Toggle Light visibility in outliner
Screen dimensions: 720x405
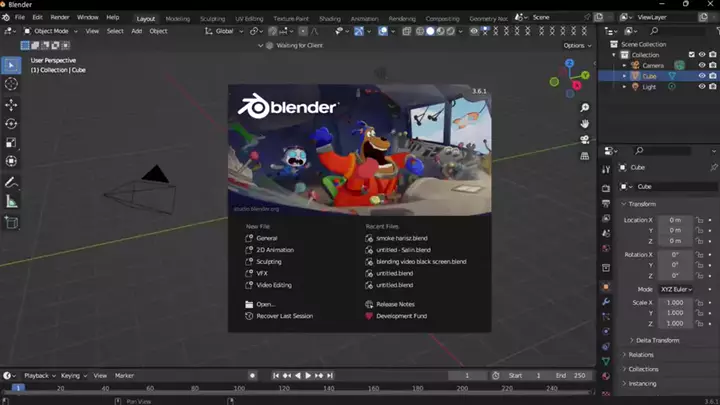tap(702, 87)
